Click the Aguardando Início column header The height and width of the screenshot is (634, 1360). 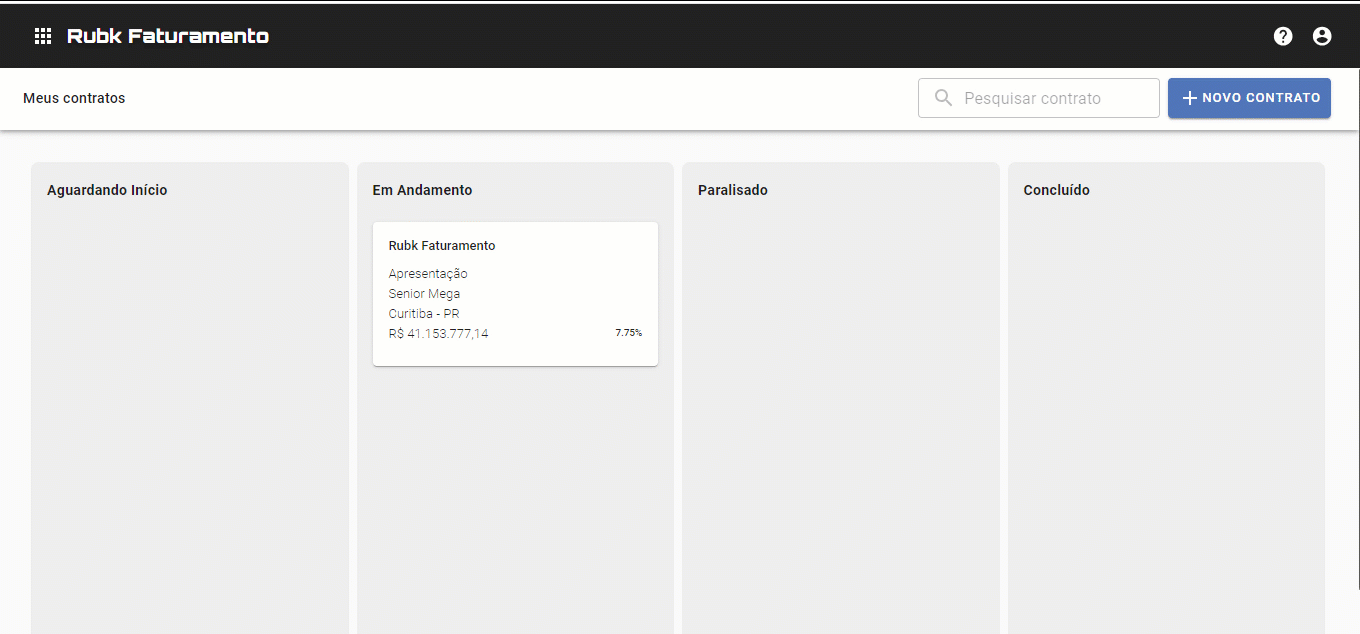pyautogui.click(x=107, y=190)
